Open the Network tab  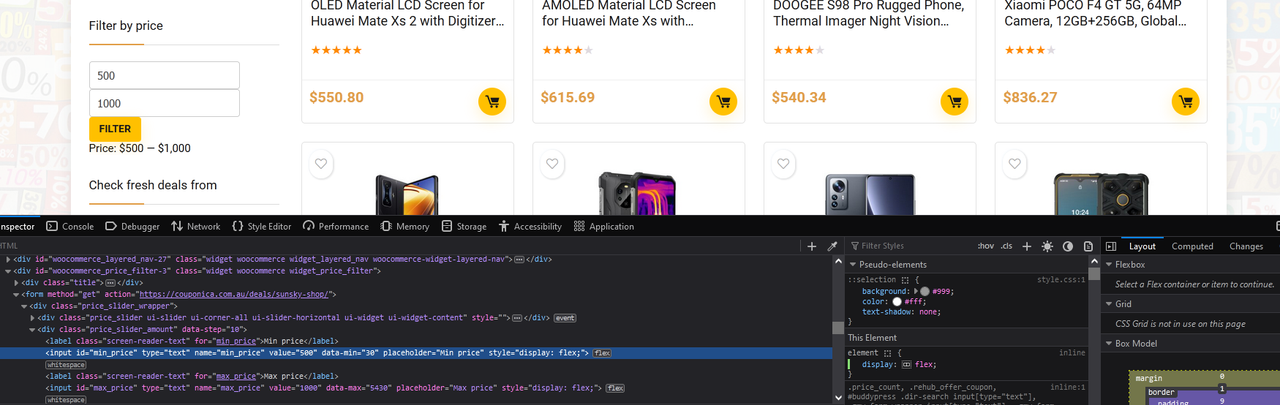point(195,227)
